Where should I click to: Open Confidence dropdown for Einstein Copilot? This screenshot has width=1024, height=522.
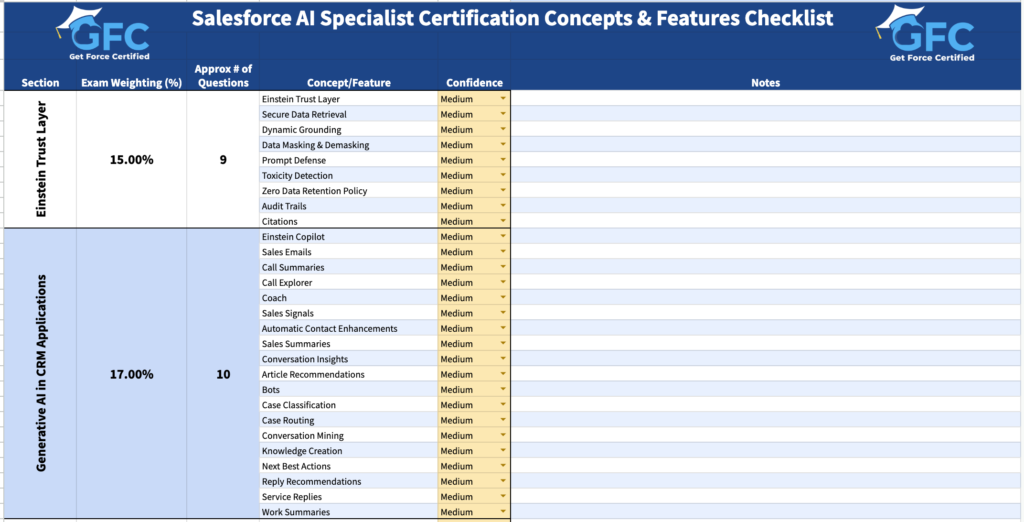pos(503,237)
